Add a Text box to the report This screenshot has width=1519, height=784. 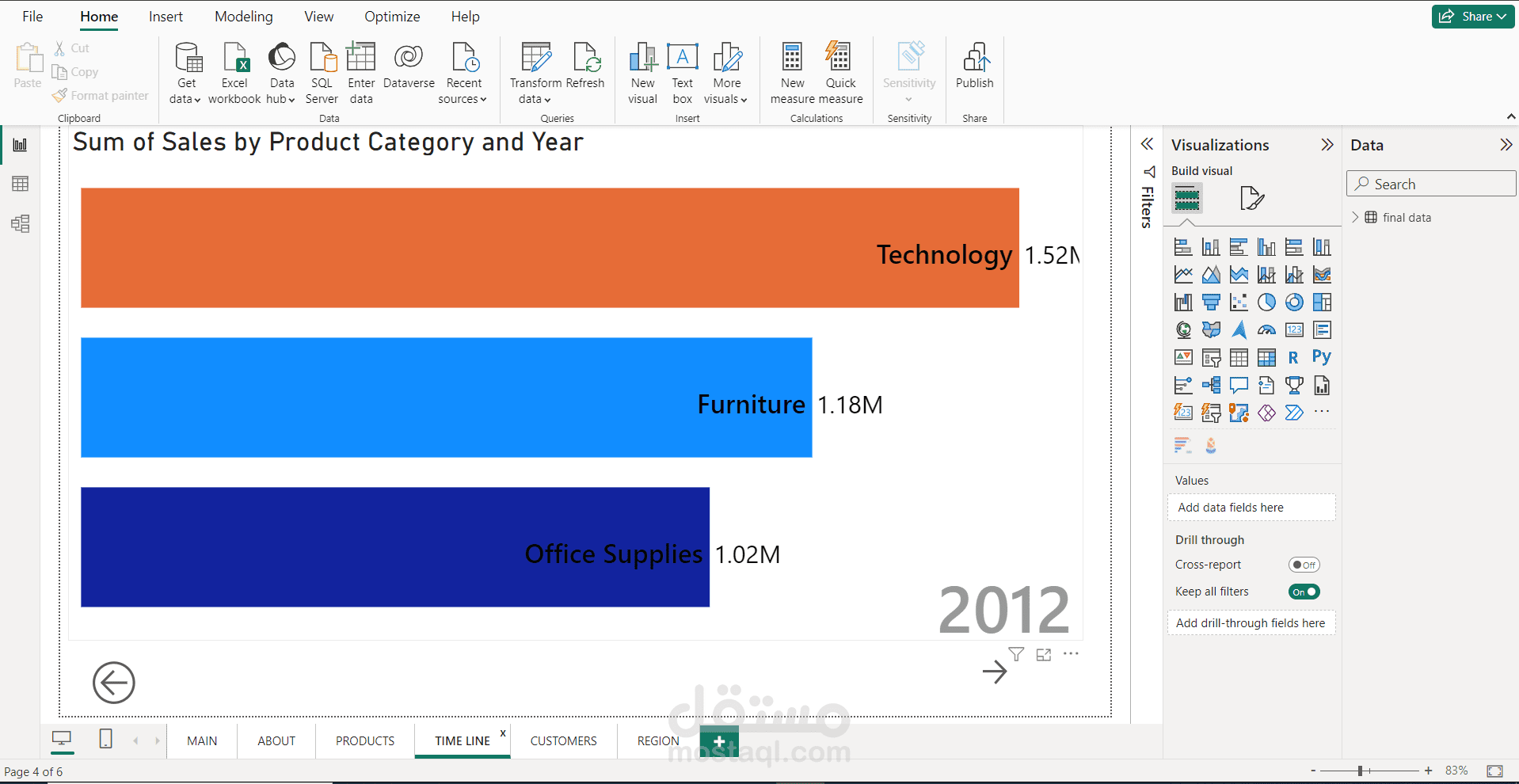tap(683, 73)
